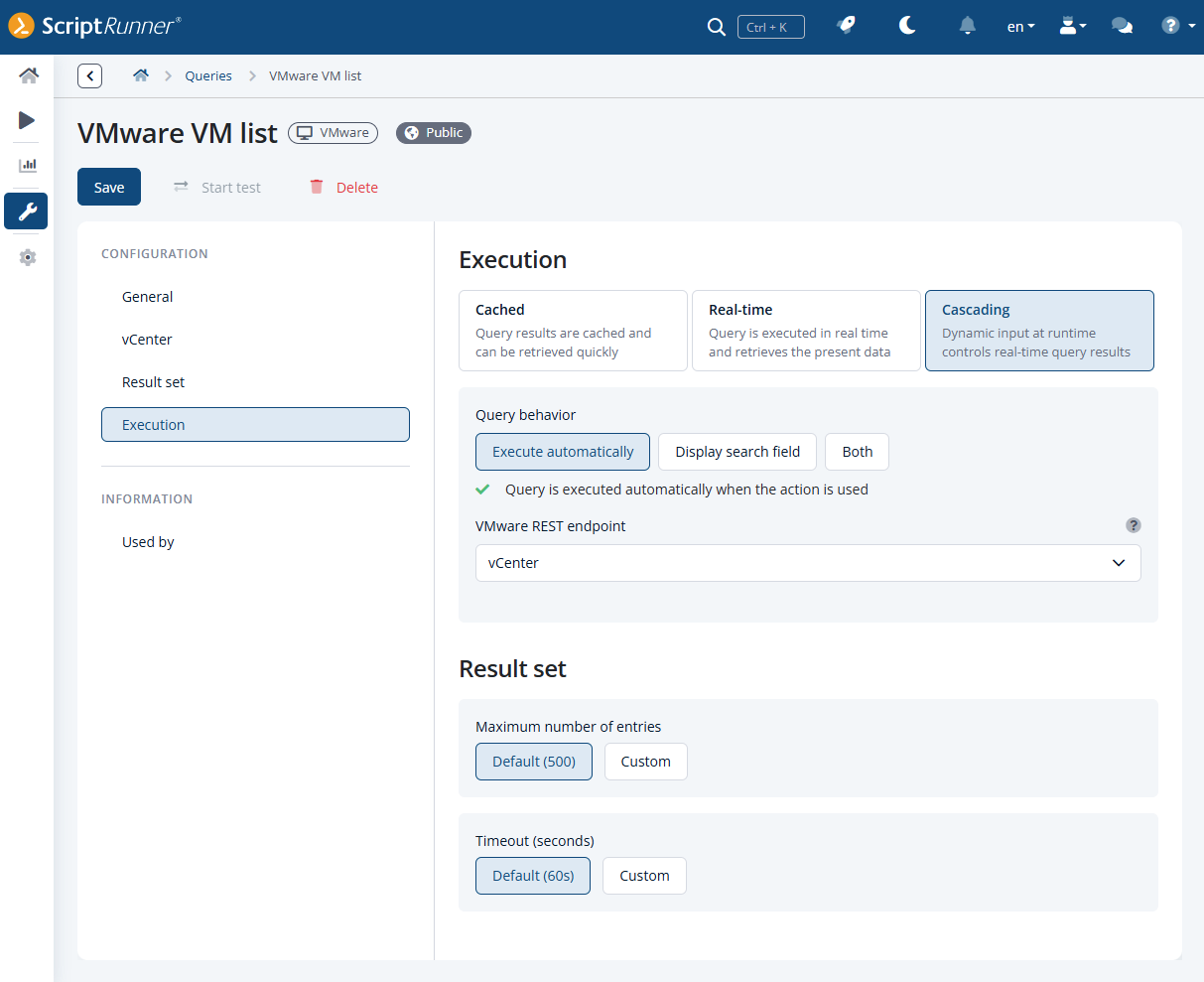1204x982 pixels.
Task: Click the rocket icon in top bar
Action: click(846, 26)
